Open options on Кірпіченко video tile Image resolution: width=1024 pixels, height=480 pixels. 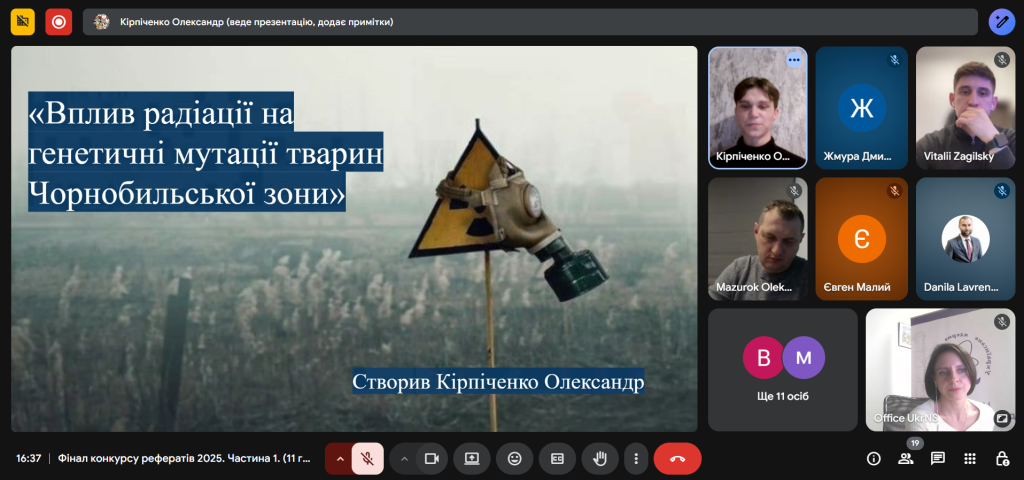(x=794, y=60)
